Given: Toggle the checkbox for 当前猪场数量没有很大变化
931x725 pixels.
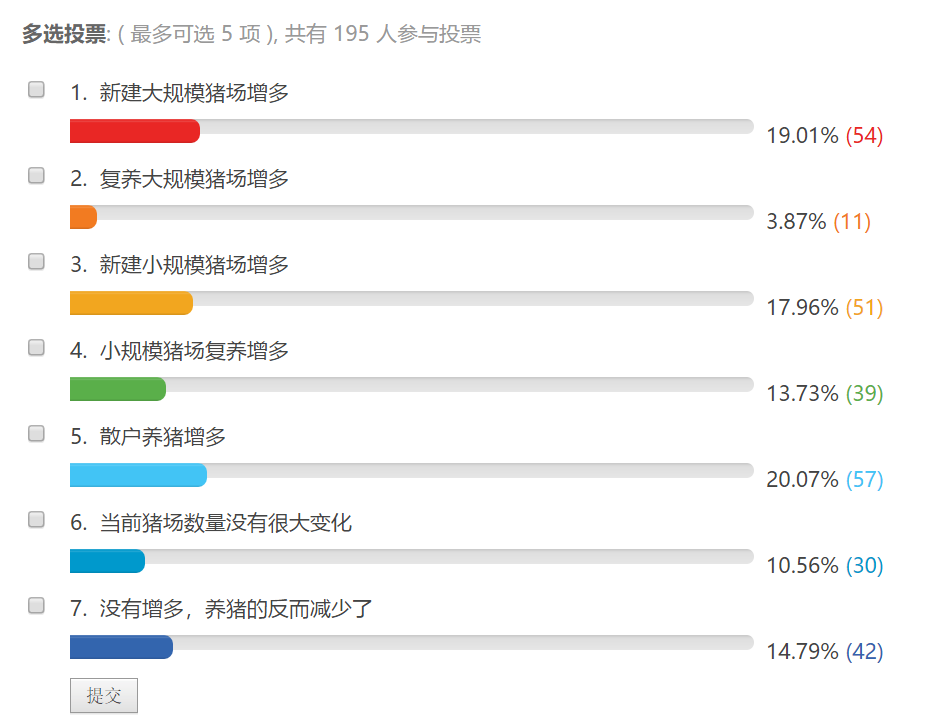Looking at the screenshot, I should [x=37, y=520].
